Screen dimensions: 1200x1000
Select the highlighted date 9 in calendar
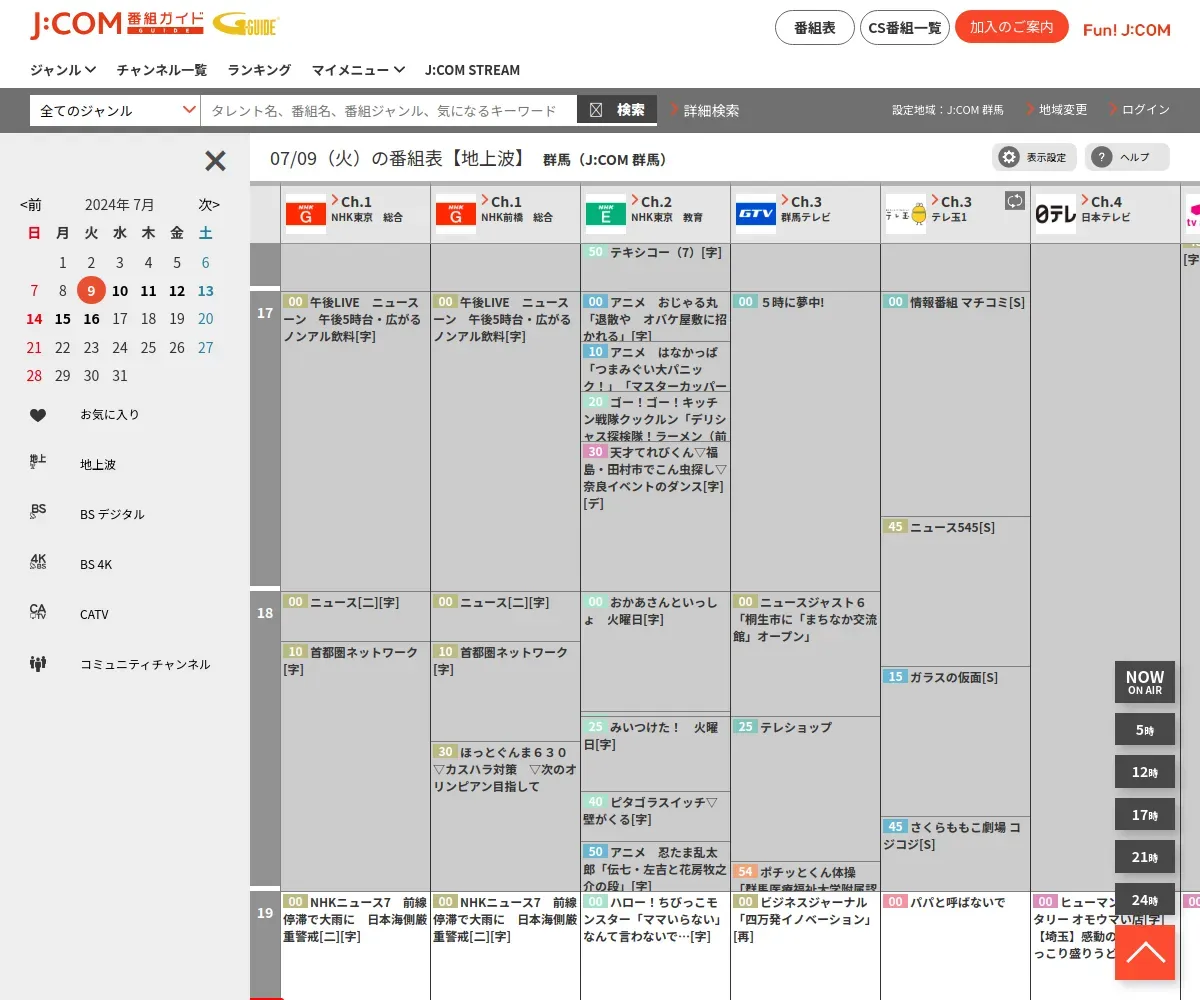pyautogui.click(x=91, y=291)
